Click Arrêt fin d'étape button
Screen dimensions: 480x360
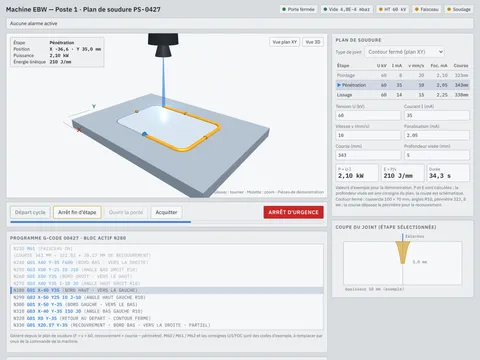pos(77,212)
